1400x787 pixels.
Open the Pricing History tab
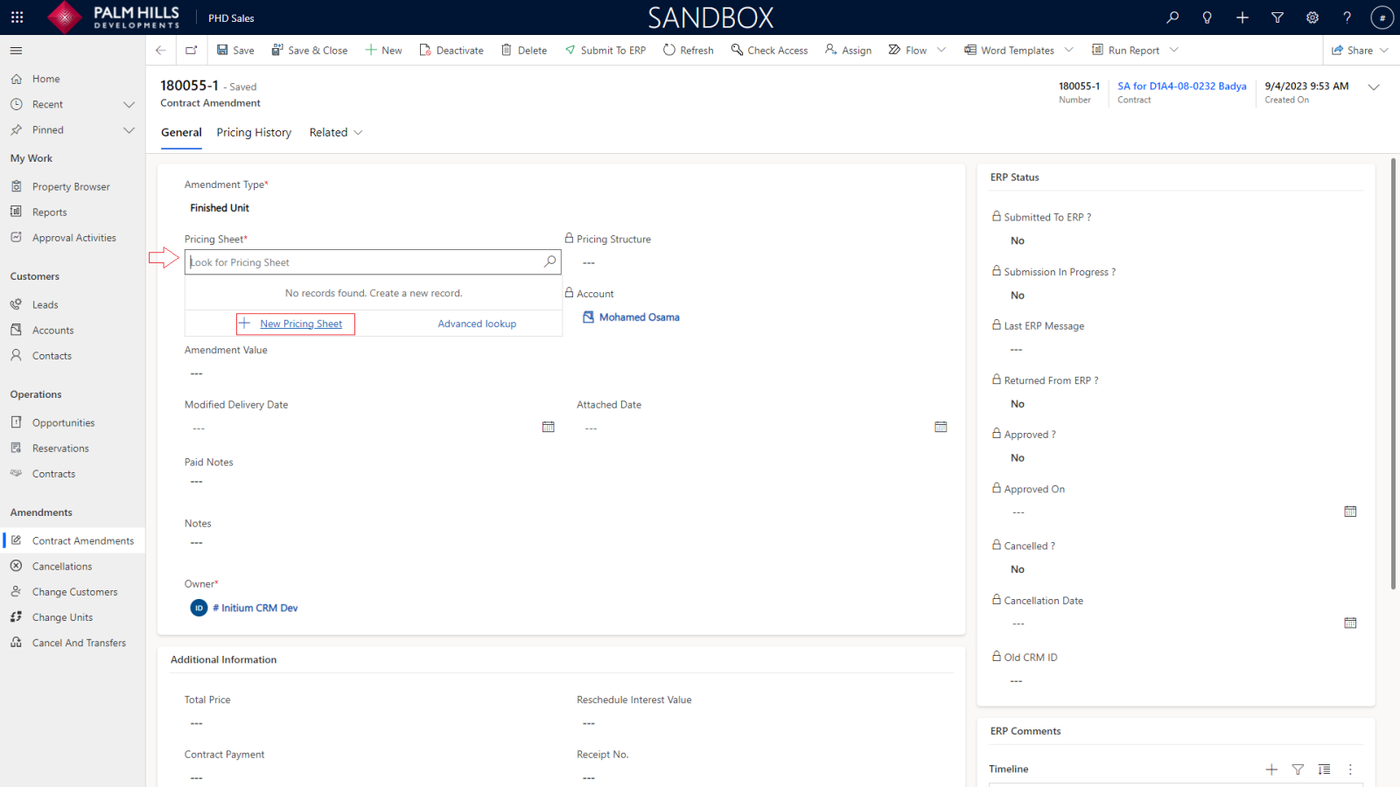pos(254,132)
